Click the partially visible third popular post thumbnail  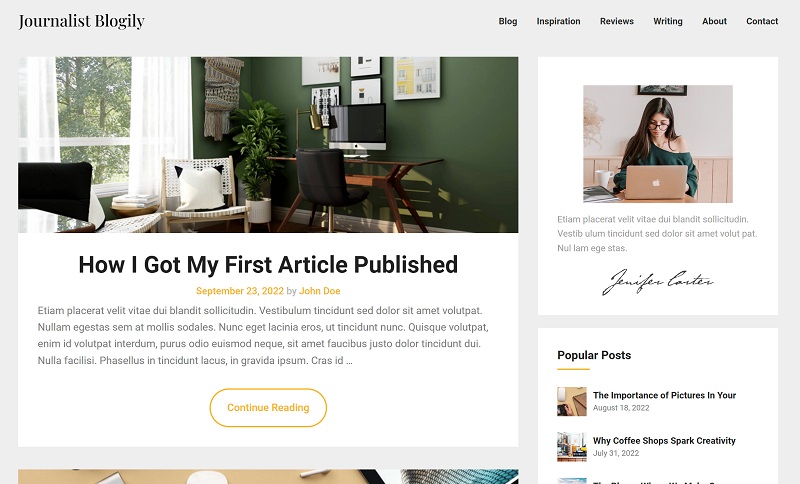pos(572,481)
